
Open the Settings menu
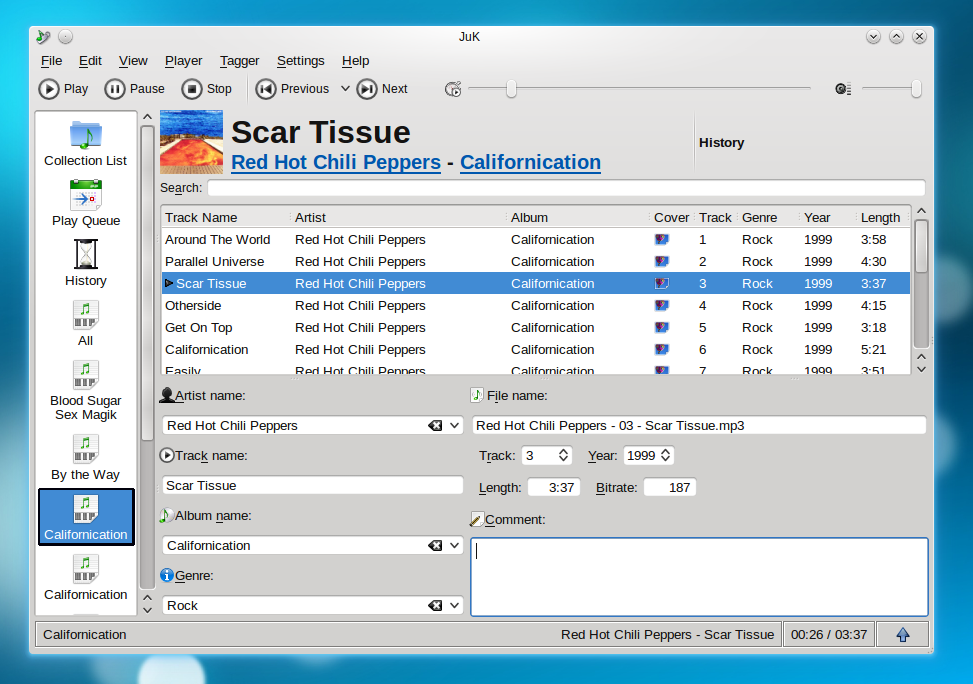[300, 61]
